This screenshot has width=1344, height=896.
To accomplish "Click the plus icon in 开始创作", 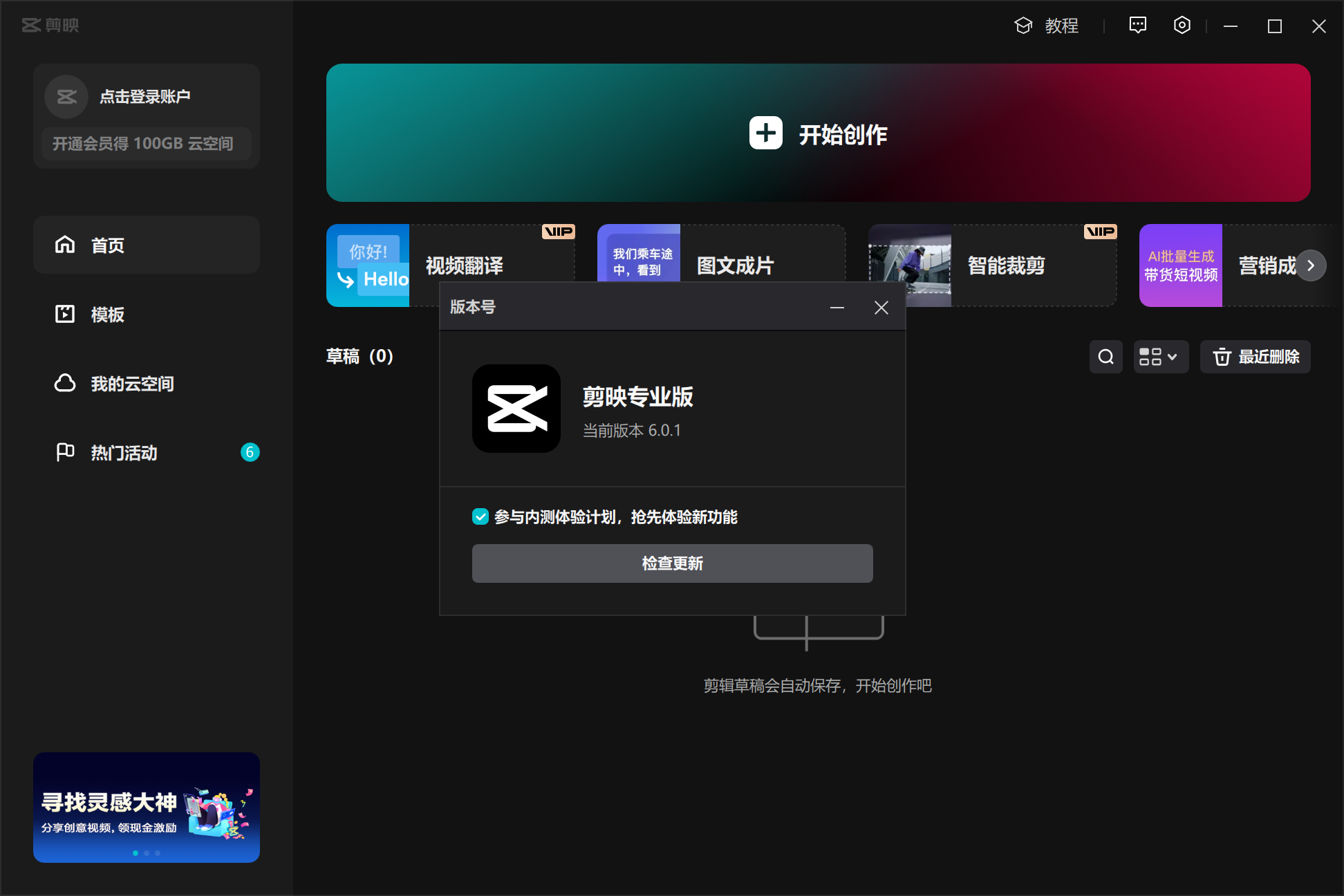I will pos(765,133).
